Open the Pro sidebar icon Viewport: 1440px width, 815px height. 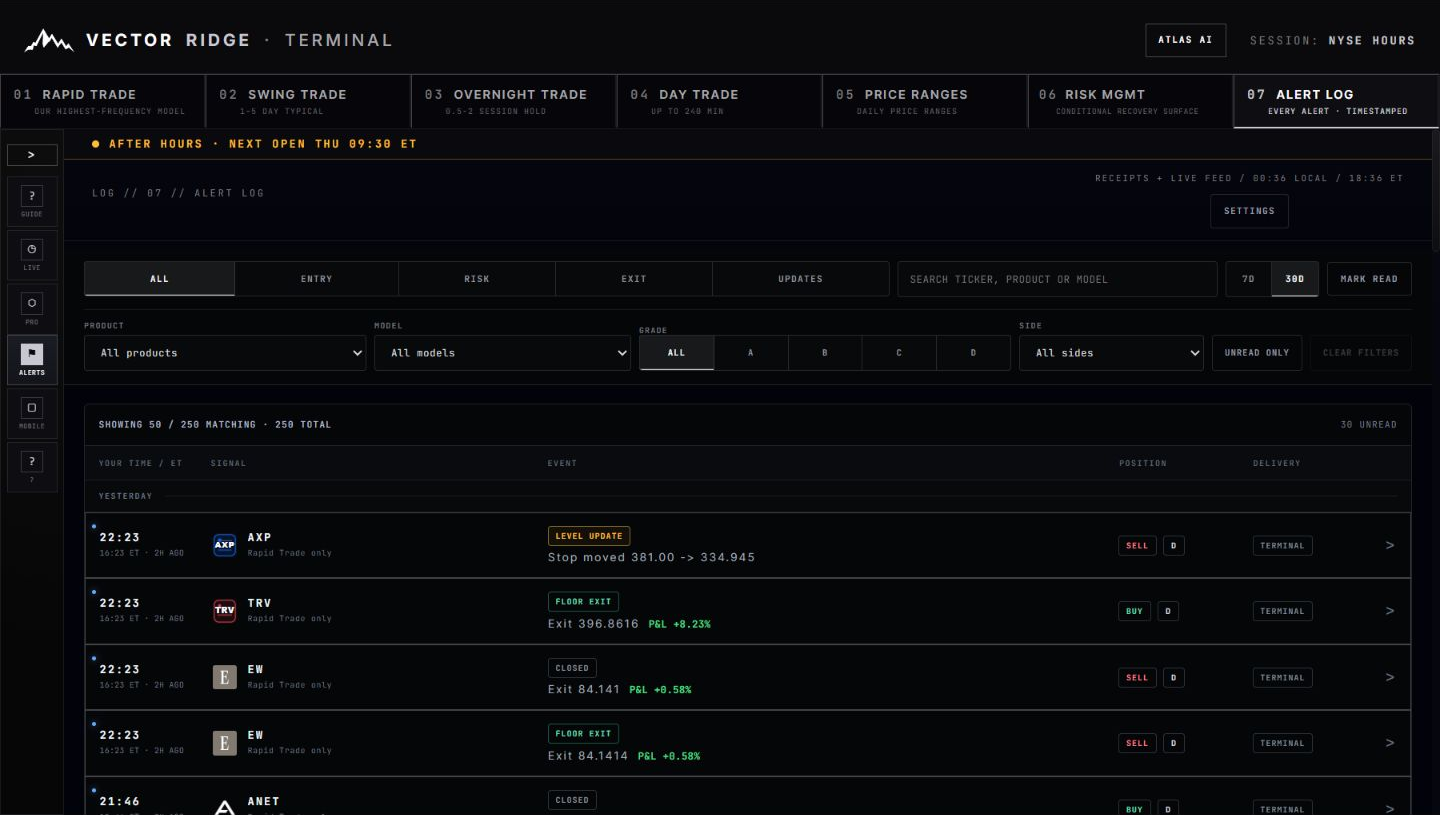click(32, 308)
